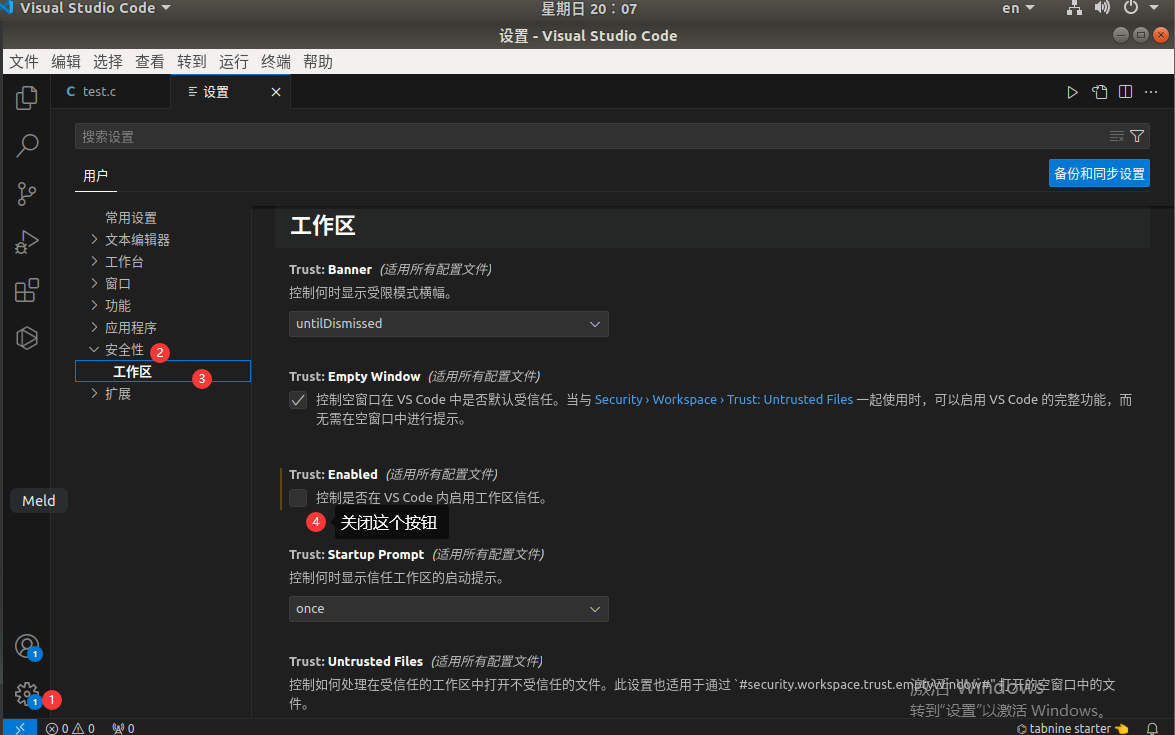This screenshot has width=1175, height=735.
Task: Click the Run play icon in editor toolbar
Action: (x=1072, y=92)
